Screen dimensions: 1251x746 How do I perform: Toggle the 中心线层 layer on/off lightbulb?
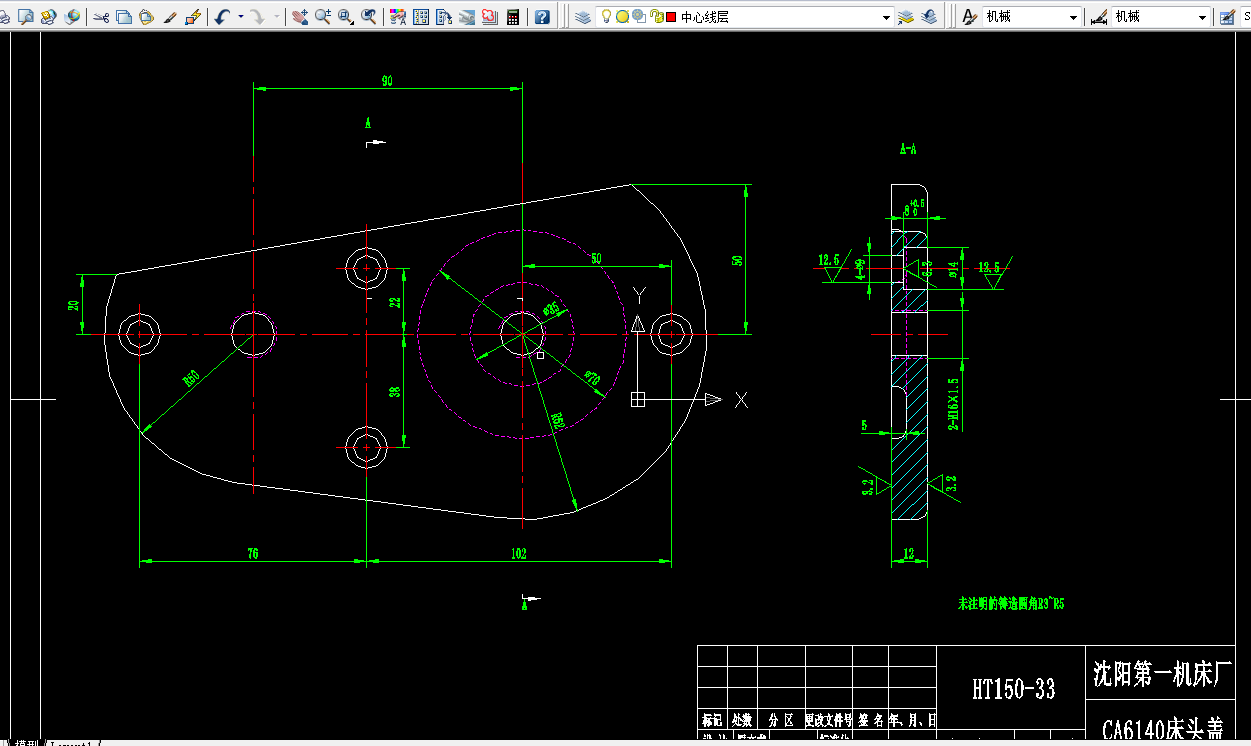point(606,17)
